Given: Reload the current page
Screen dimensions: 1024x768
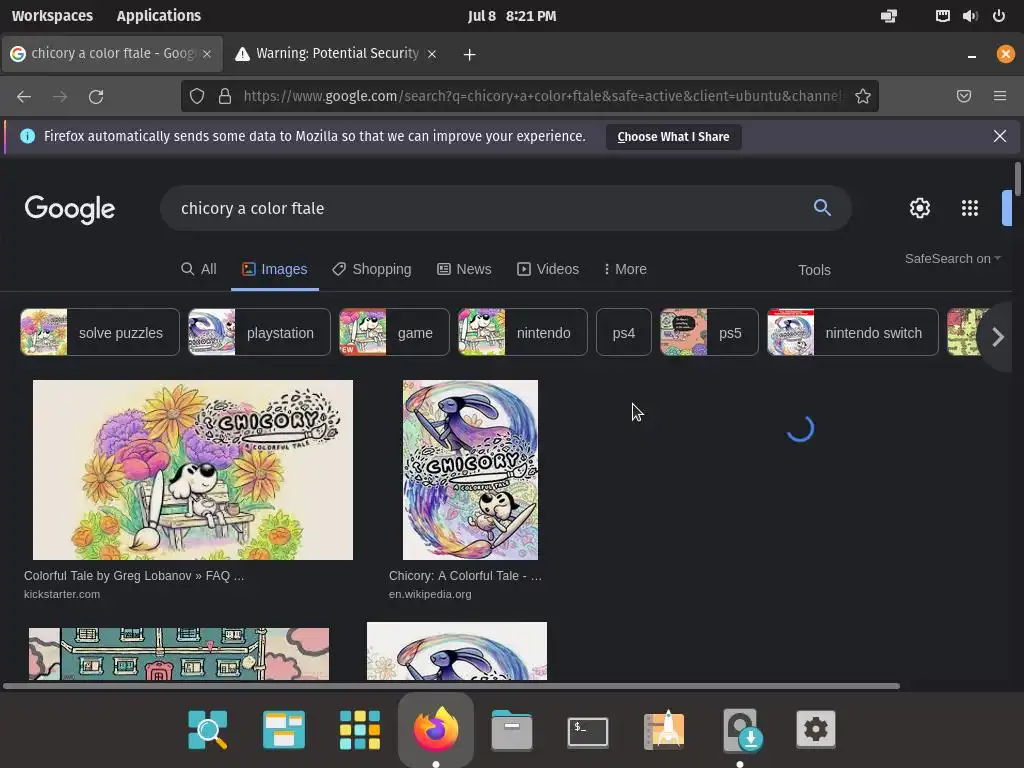Looking at the screenshot, I should pyautogui.click(x=96, y=97).
